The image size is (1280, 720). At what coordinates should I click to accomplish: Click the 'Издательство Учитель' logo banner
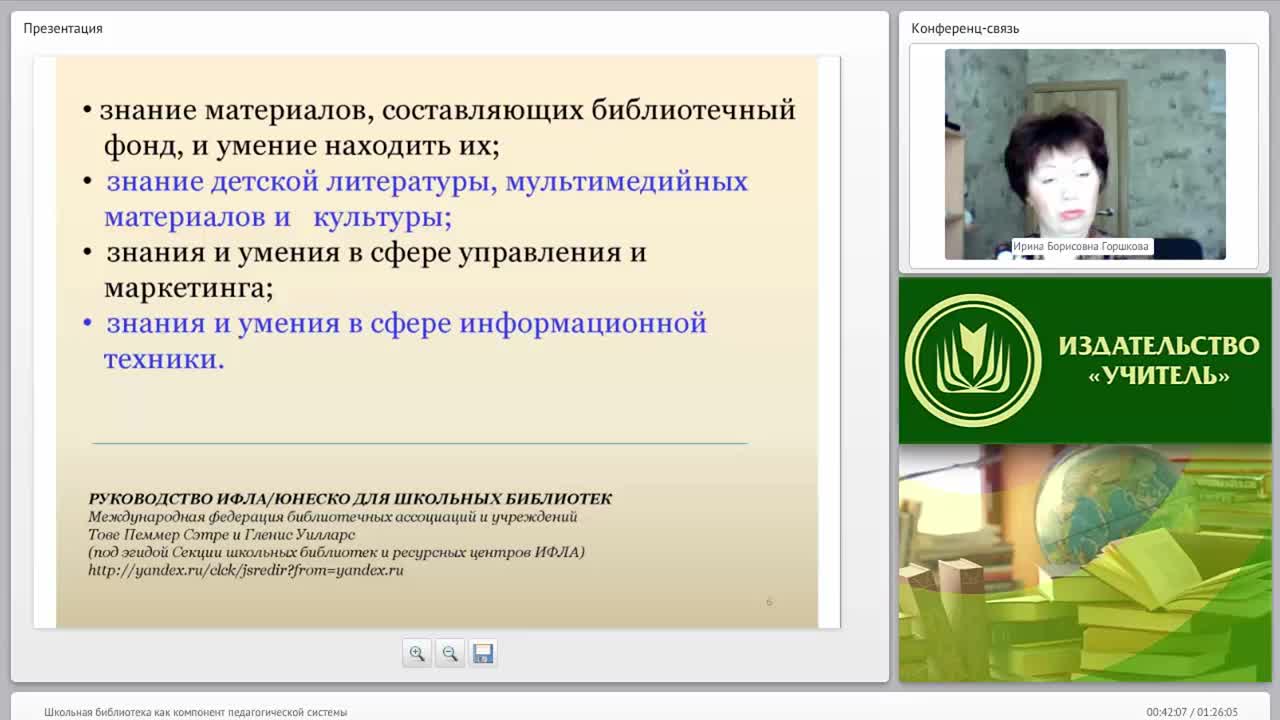coord(1085,360)
